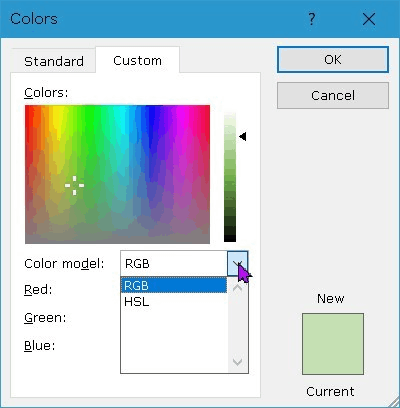Confirm with the OK button

click(x=333, y=60)
